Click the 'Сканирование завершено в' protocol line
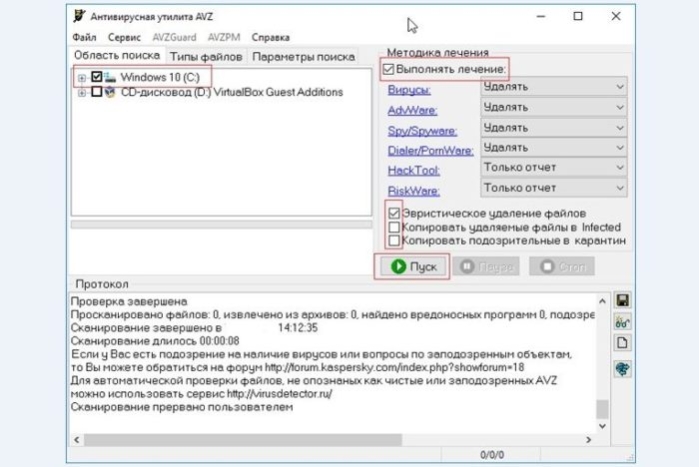This screenshot has width=699, height=467. (x=194, y=328)
